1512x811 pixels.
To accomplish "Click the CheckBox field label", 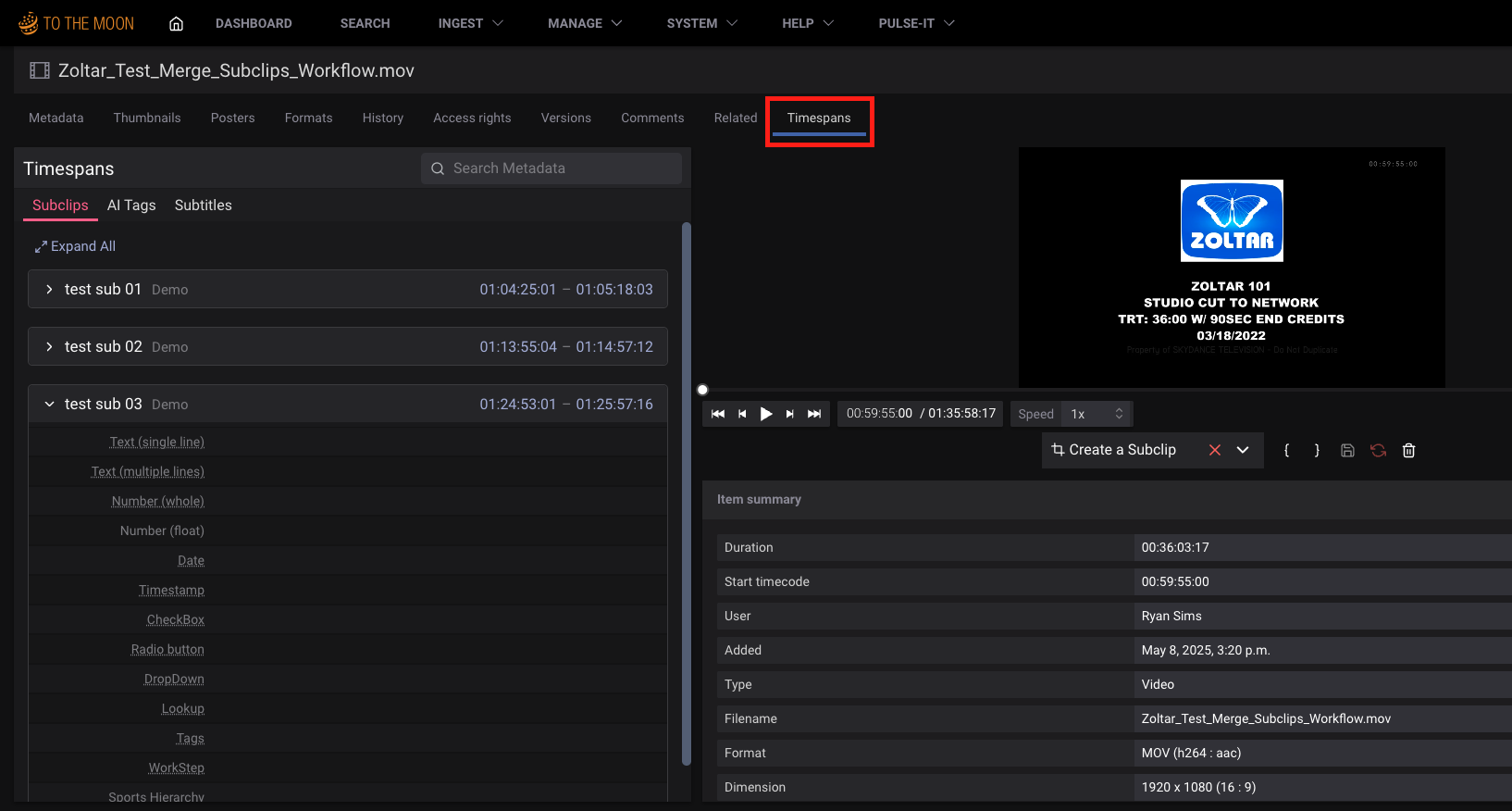I will coord(176,619).
